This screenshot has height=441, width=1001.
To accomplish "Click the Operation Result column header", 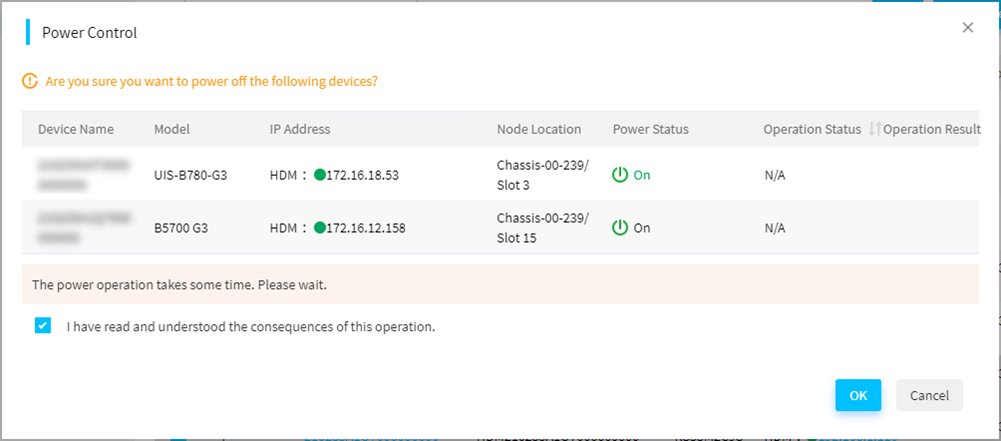I will click(931, 130).
